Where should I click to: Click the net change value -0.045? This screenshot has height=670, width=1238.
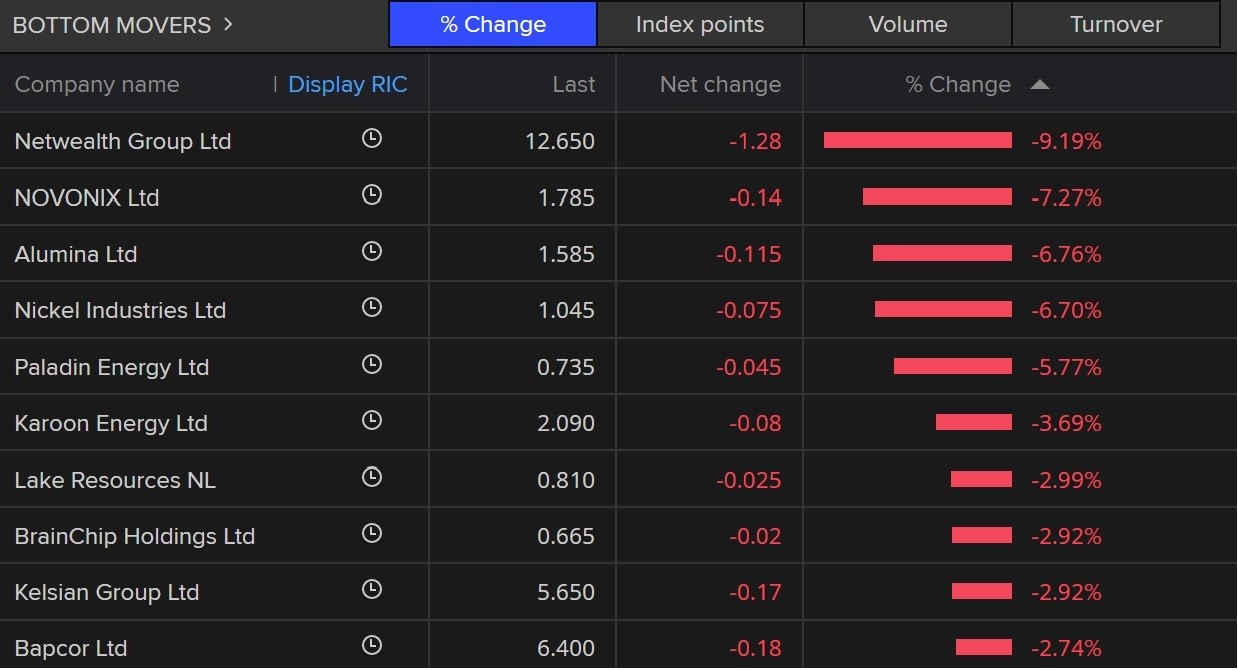(x=749, y=367)
